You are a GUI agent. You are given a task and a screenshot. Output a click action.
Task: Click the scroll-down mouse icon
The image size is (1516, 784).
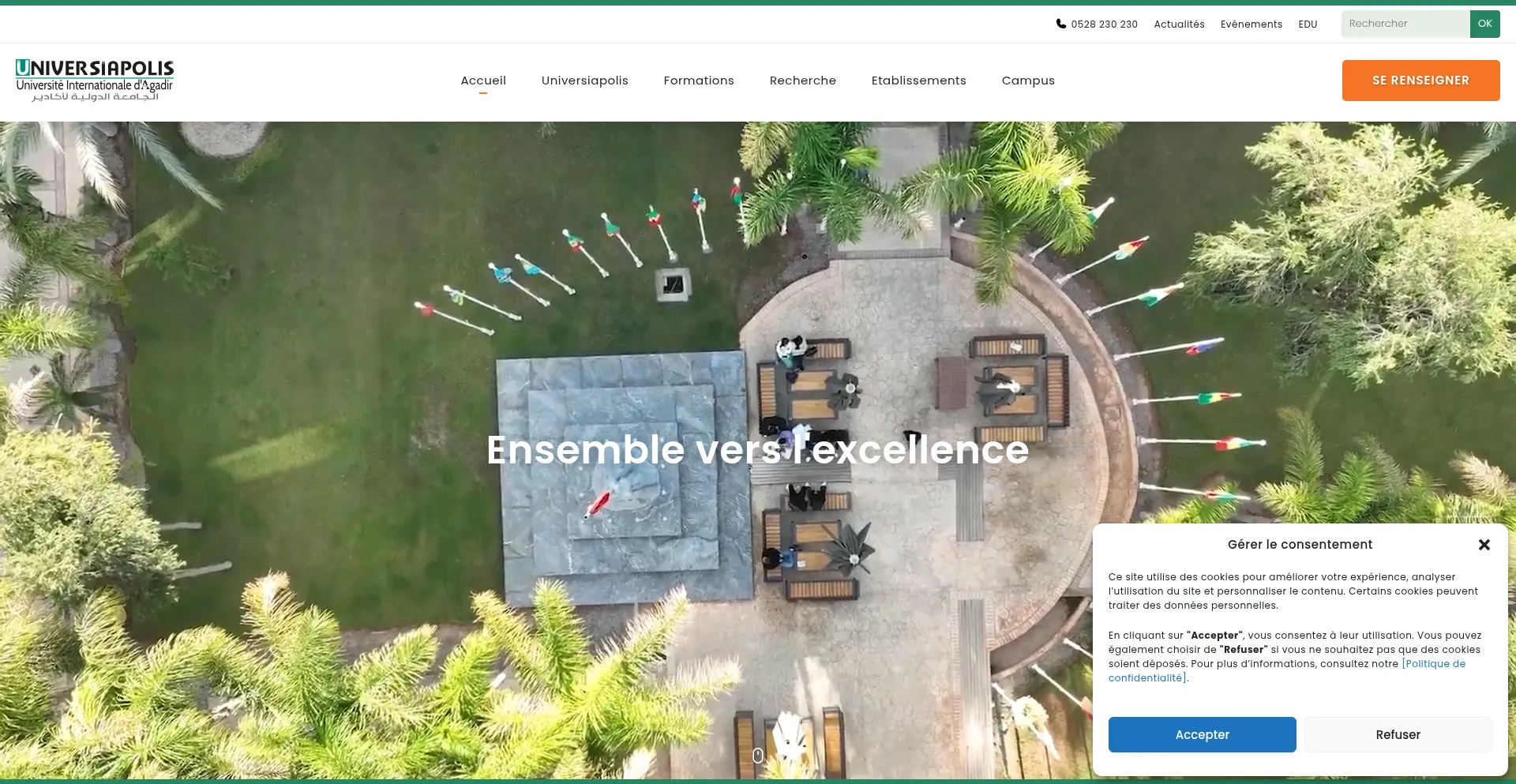[x=758, y=756]
